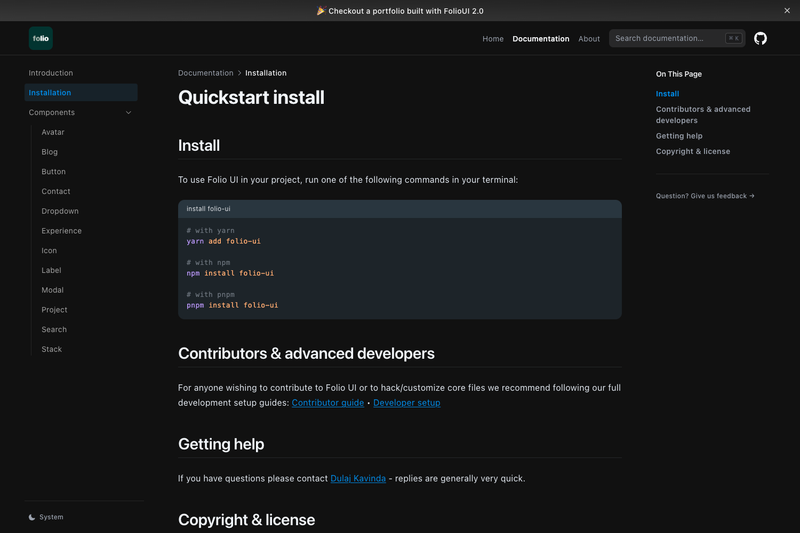The width and height of the screenshot is (800, 533).
Task: Select Installation in the sidebar
Action: [81, 93]
